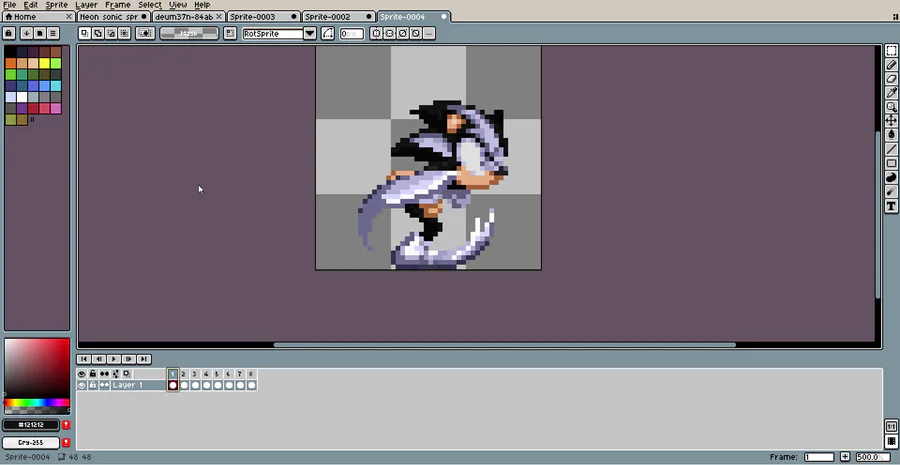900x465 pixels.
Task: Click the pivot settings icon before RotSprite
Action: click(x=230, y=33)
